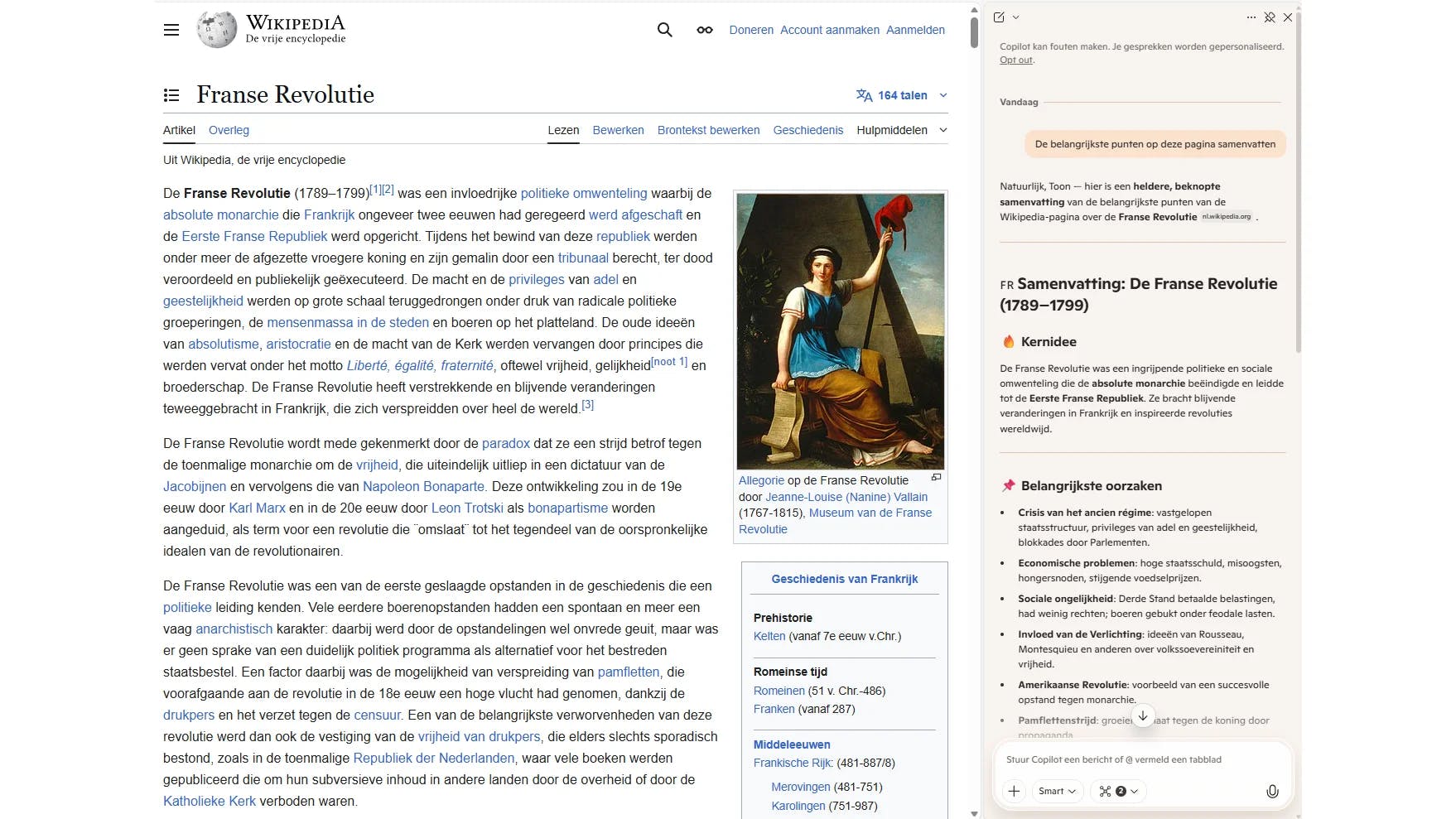1456x819 pixels.
Task: Follow the Napoleon Bonaparte link
Action: [x=423, y=486]
